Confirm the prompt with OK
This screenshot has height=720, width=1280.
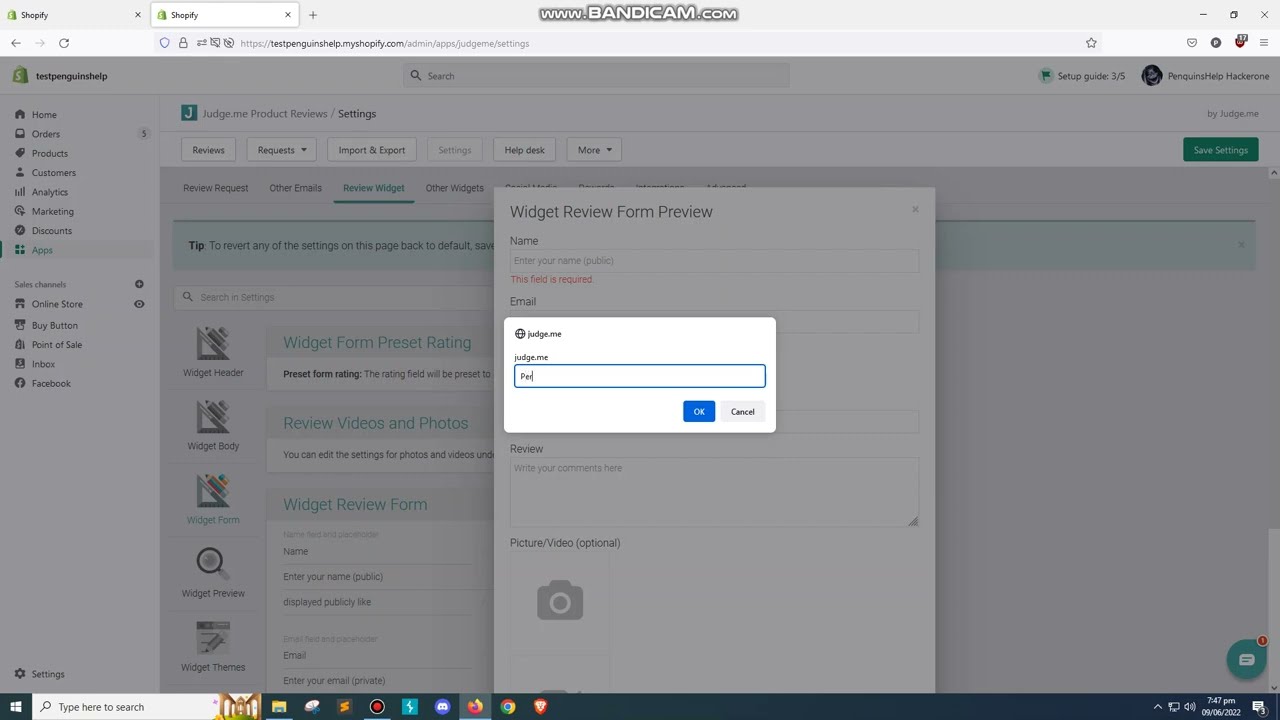(699, 411)
